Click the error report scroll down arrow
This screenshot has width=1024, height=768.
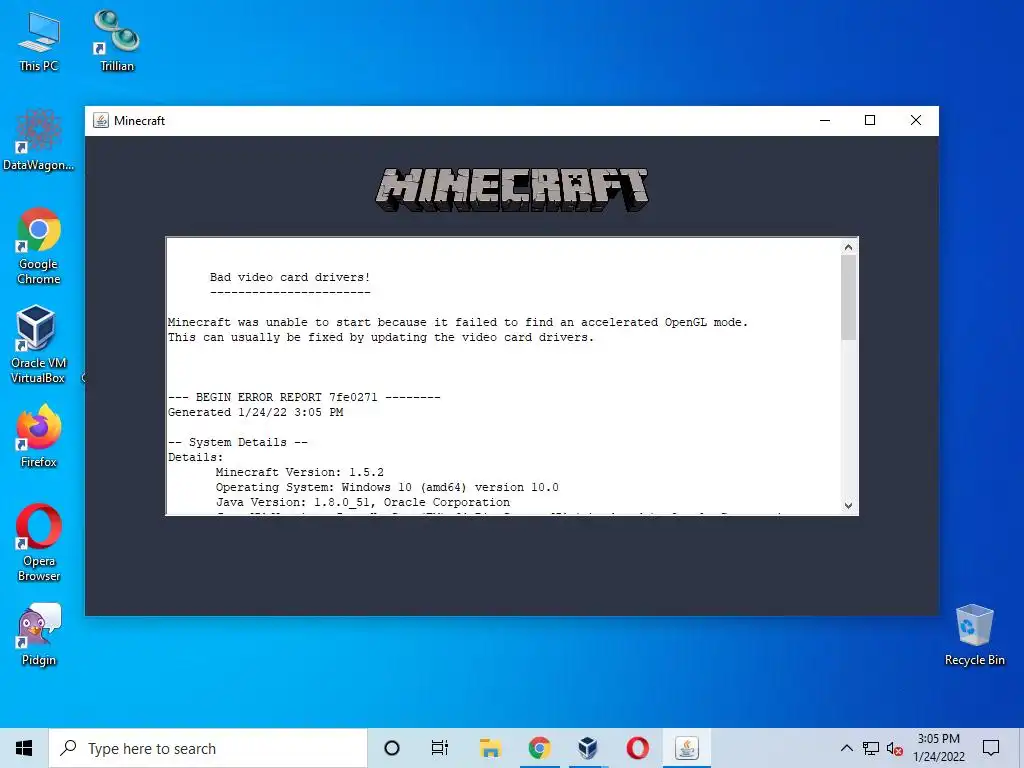pyautogui.click(x=848, y=505)
